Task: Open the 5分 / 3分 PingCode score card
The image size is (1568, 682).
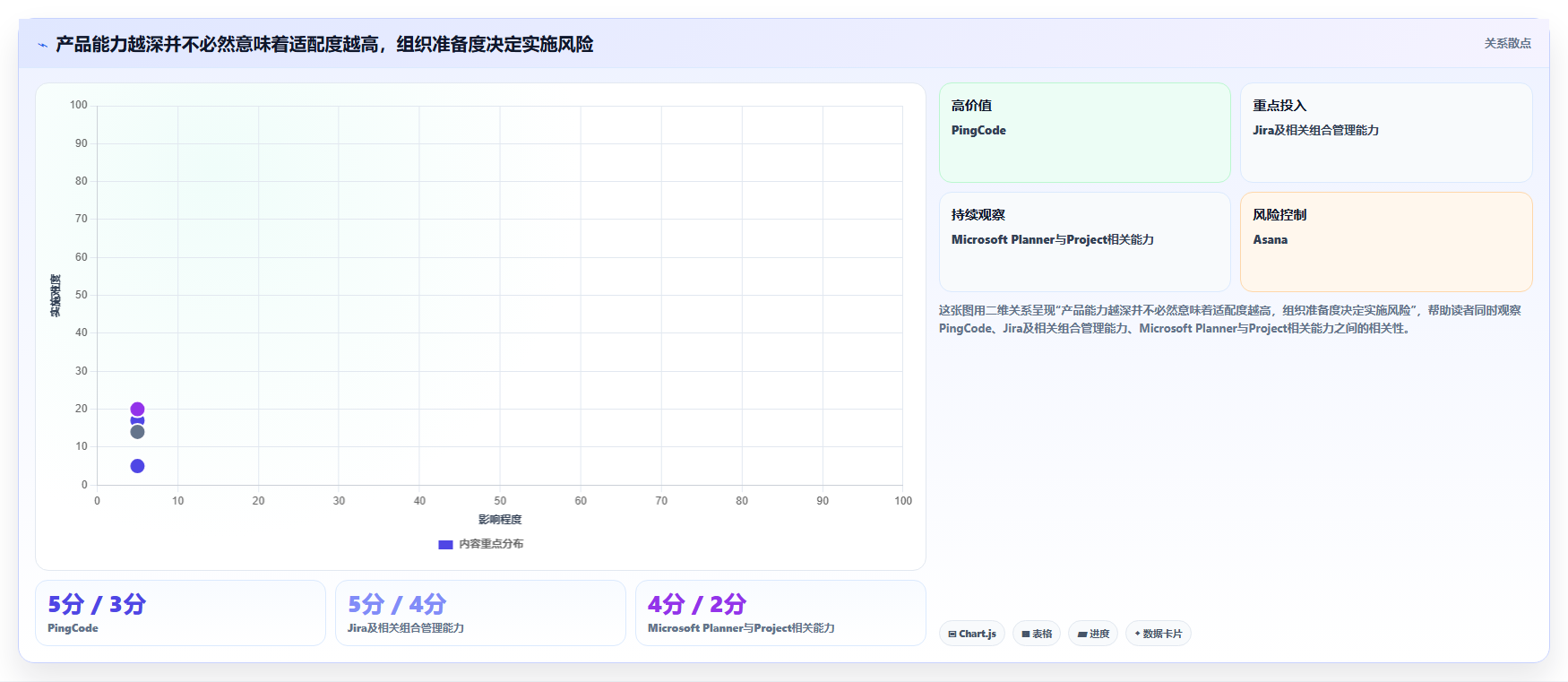Action: [x=180, y=613]
